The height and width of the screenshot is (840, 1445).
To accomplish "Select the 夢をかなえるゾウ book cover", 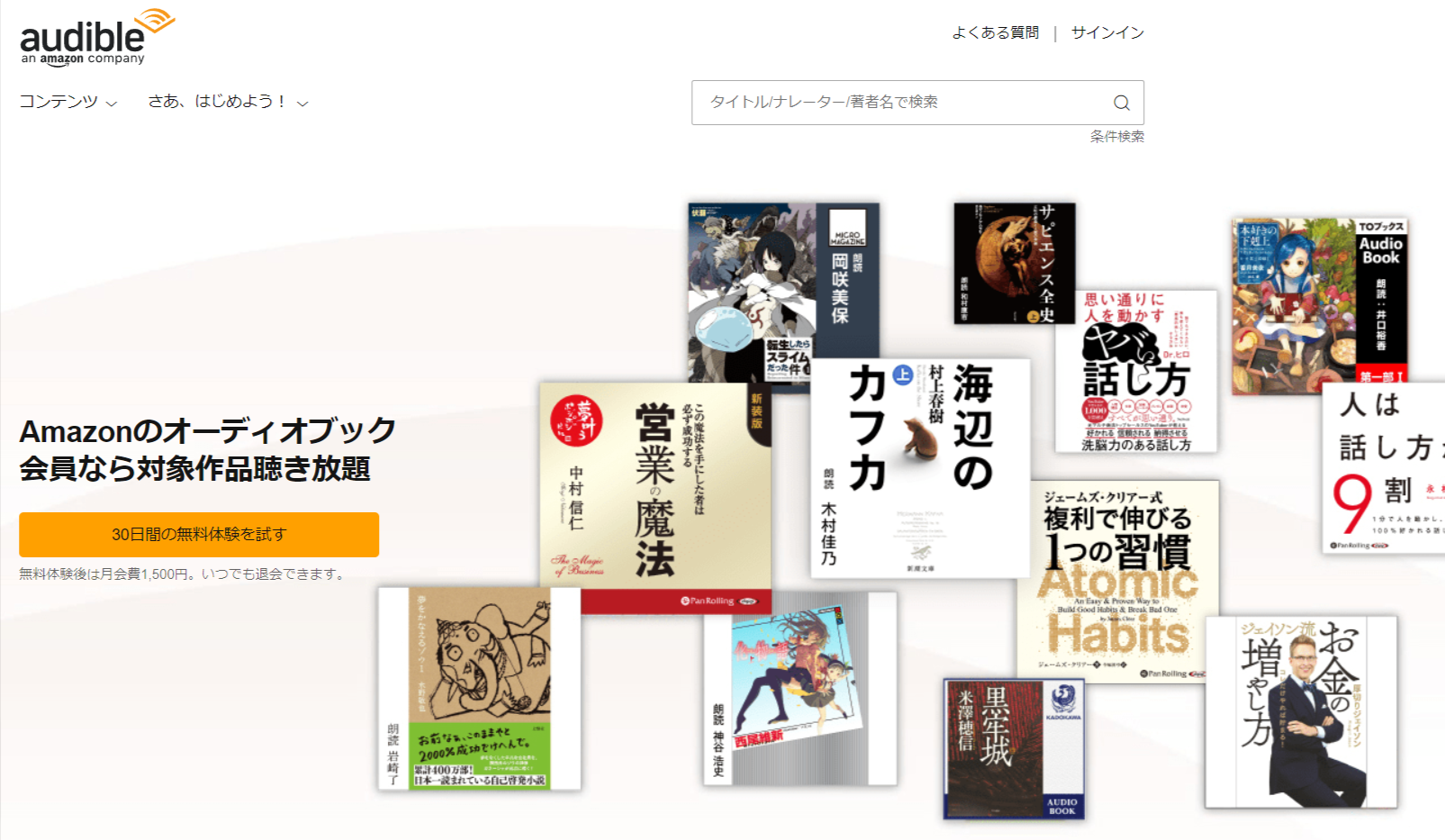I will [x=479, y=689].
